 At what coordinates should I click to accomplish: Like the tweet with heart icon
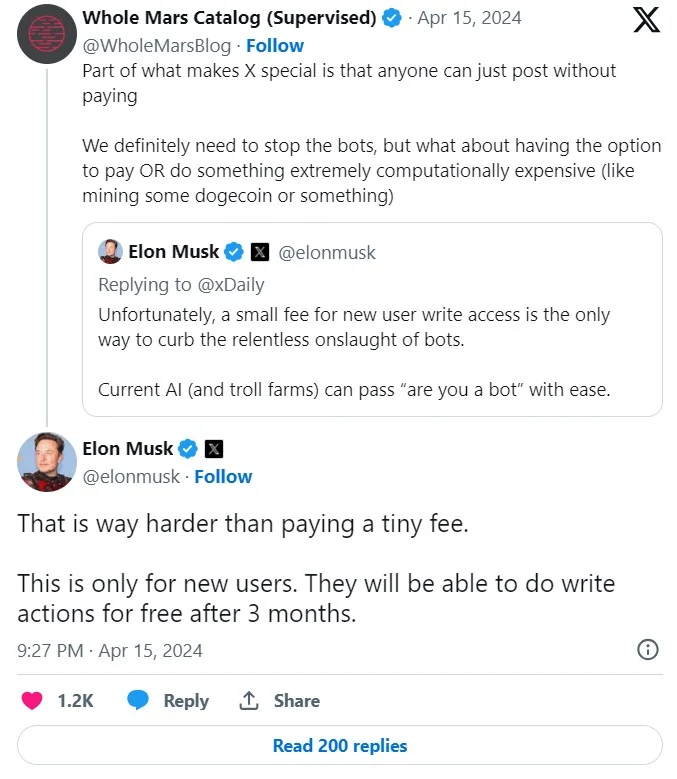click(33, 701)
